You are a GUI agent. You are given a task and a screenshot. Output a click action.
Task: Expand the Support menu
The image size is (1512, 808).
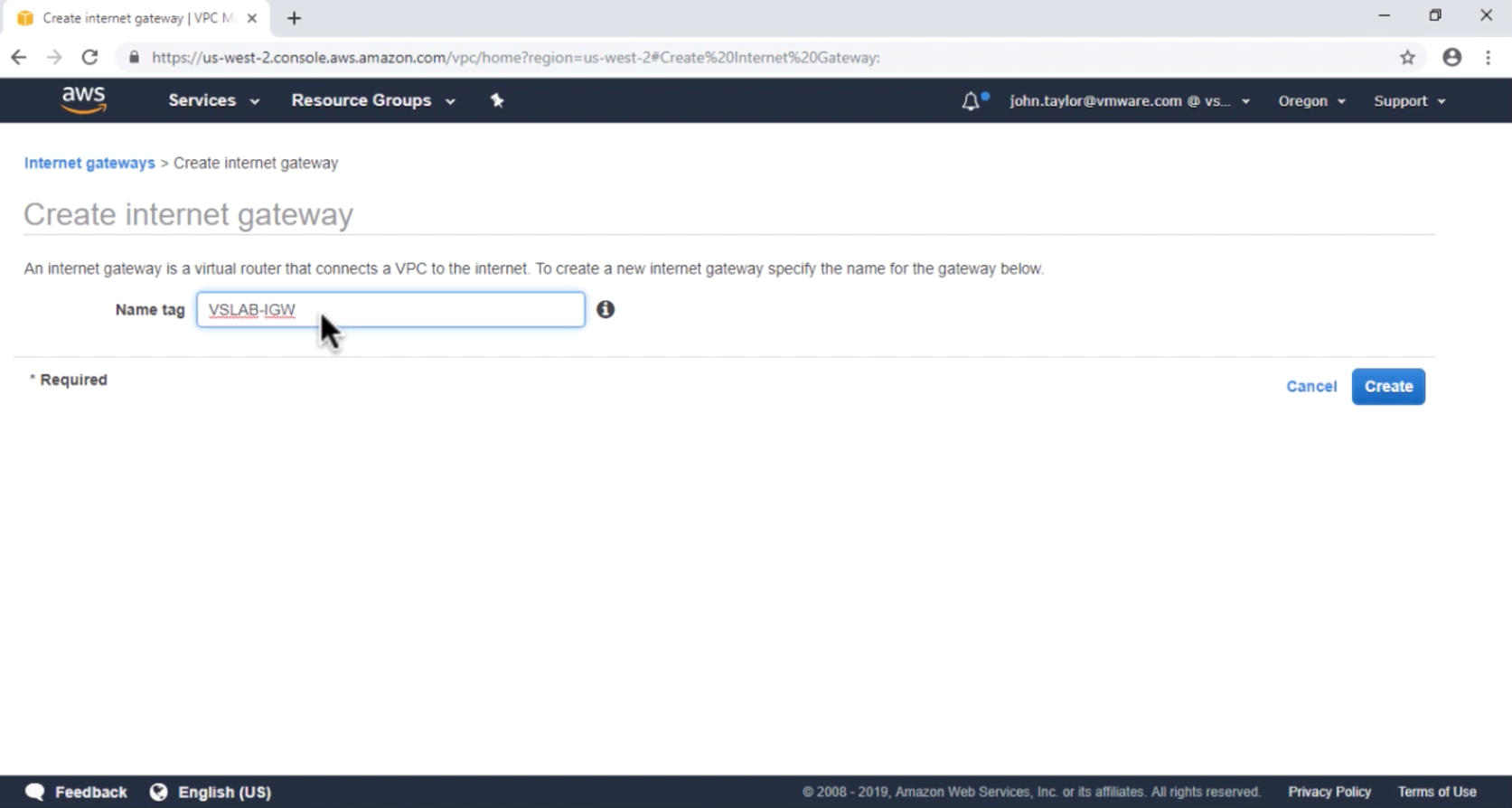pyautogui.click(x=1410, y=101)
